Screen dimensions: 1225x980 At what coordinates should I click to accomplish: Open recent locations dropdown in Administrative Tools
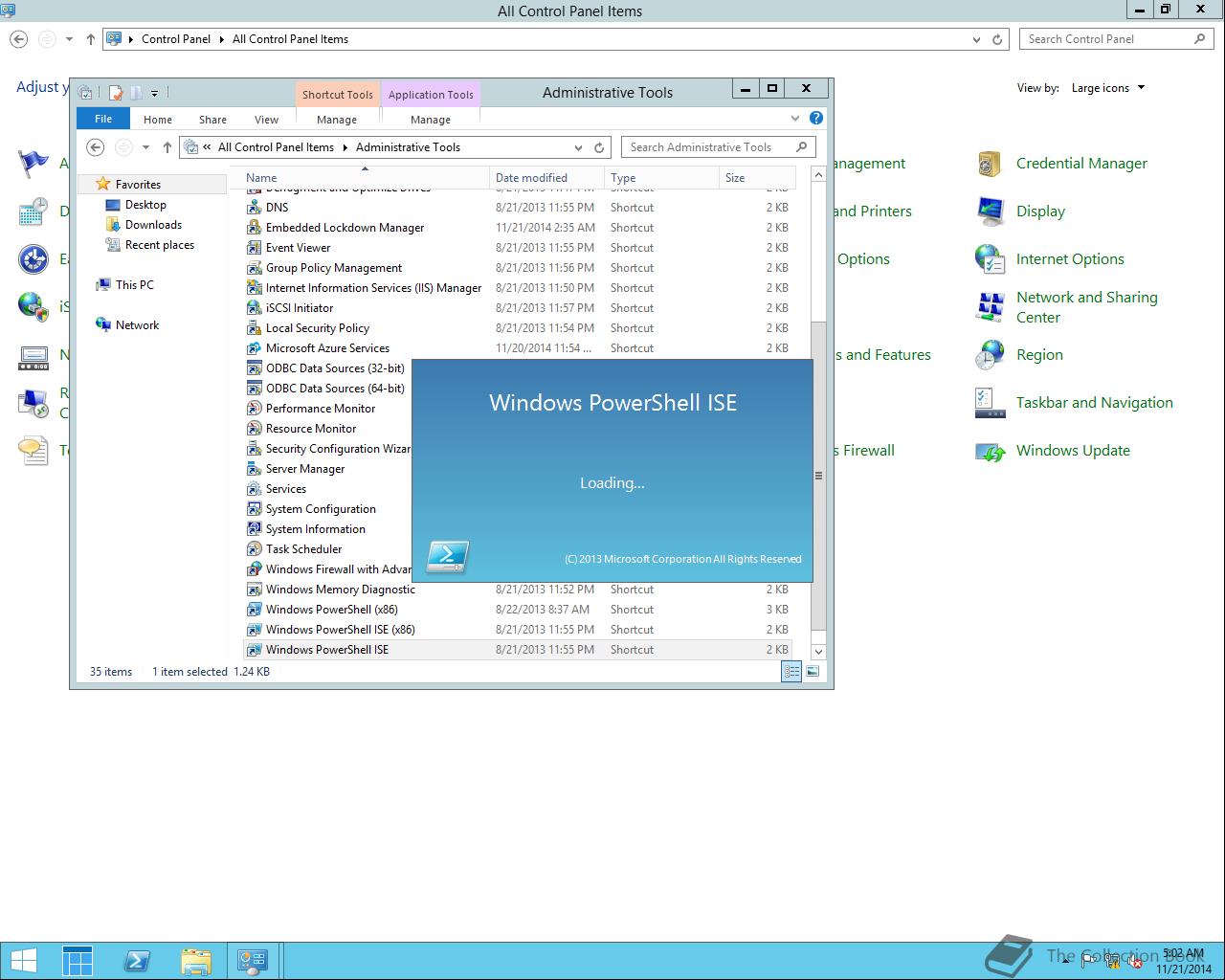pos(145,147)
